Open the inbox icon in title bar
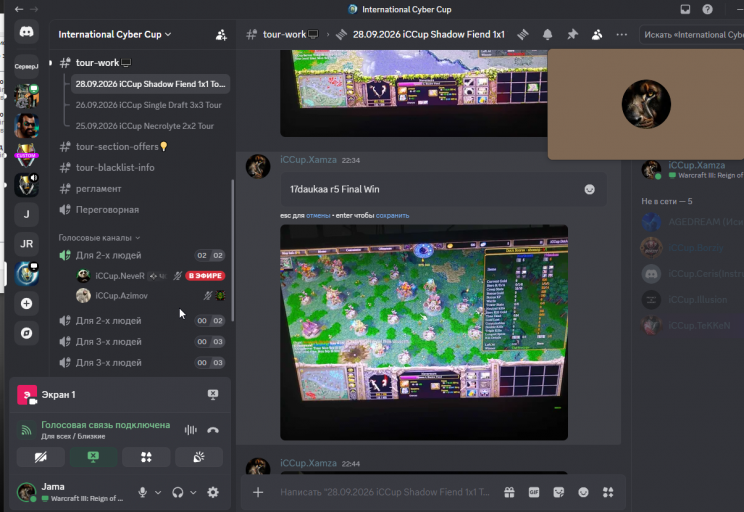The width and height of the screenshot is (744, 512). (x=685, y=9)
